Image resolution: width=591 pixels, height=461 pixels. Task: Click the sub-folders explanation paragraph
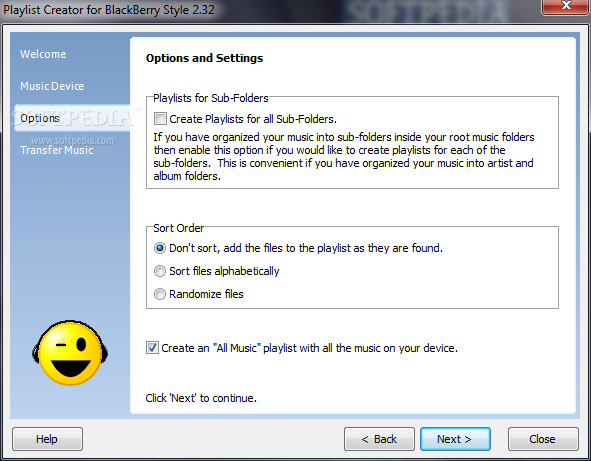344,156
